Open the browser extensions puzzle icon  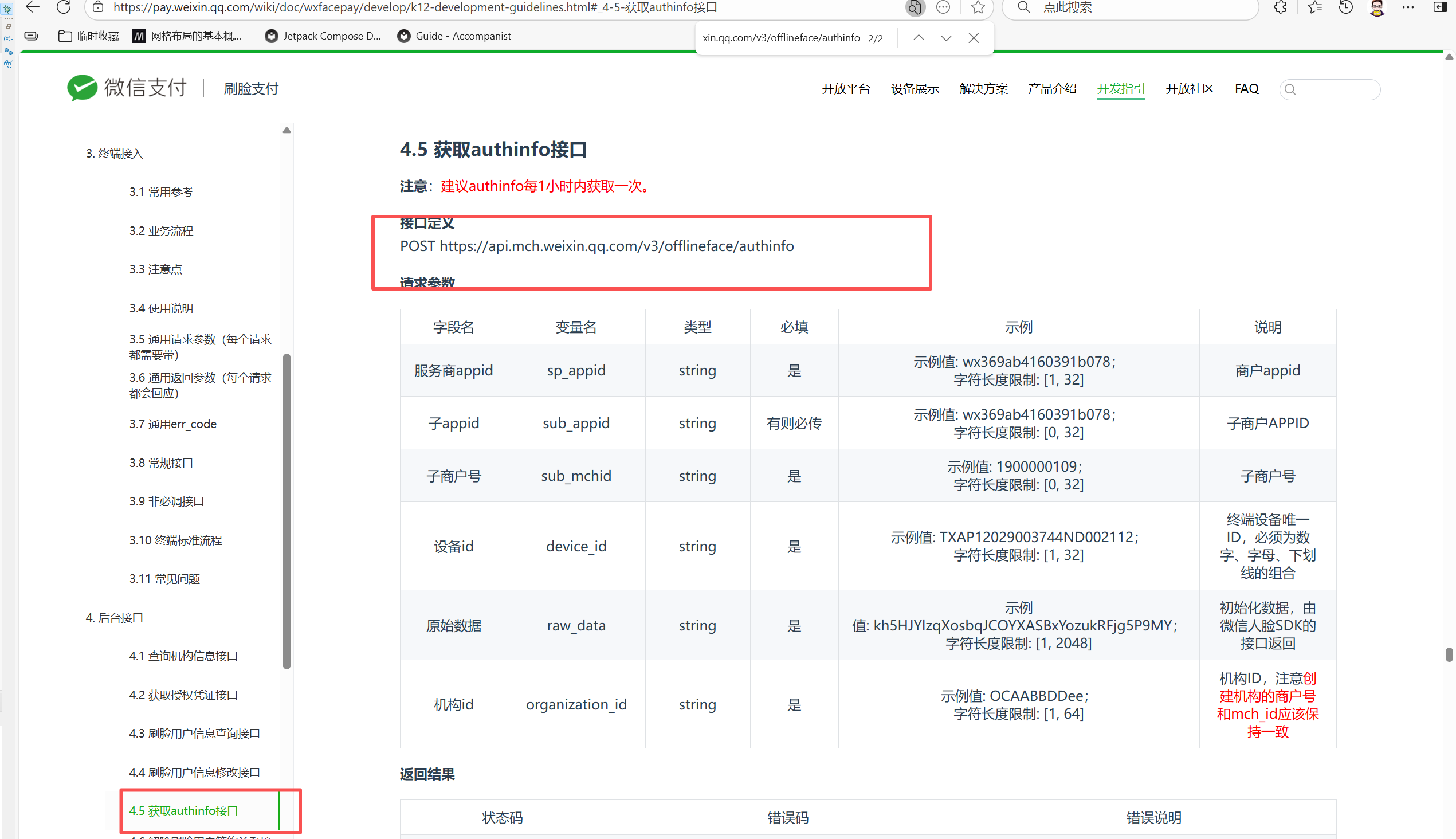(1280, 7)
